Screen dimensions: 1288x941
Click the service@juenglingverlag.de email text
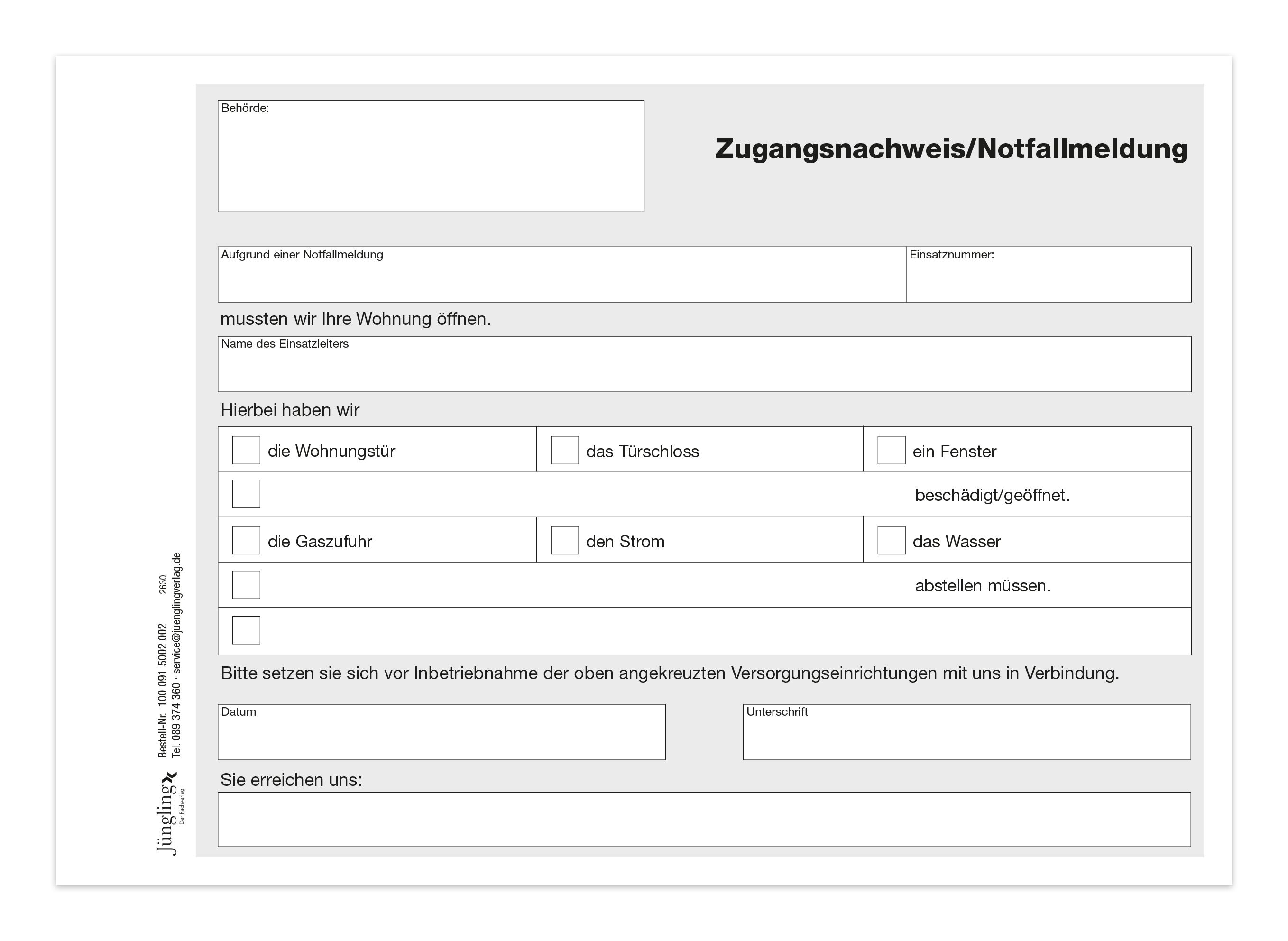(176, 613)
